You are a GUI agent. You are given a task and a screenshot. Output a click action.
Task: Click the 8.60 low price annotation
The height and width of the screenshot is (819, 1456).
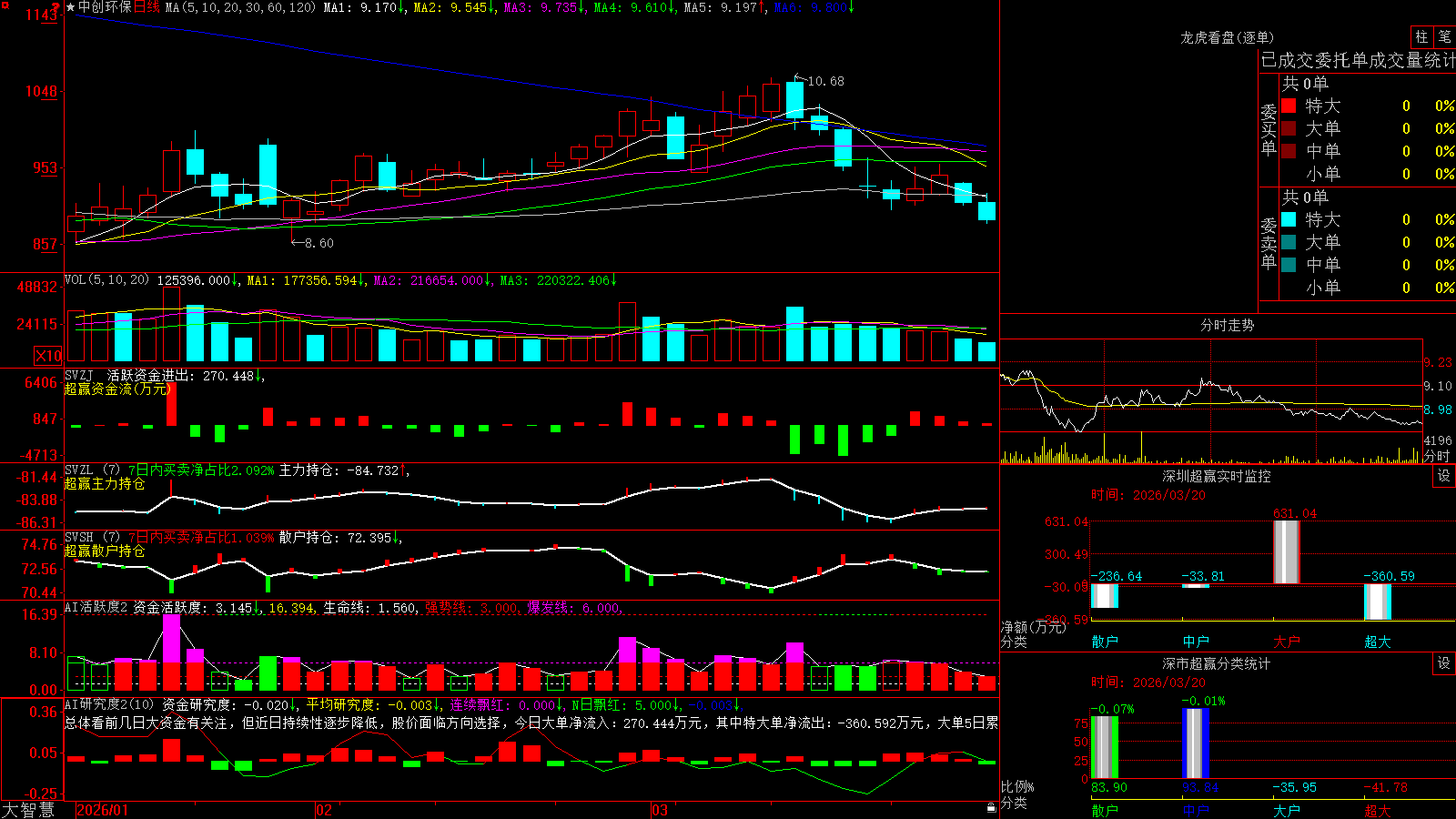point(318,243)
